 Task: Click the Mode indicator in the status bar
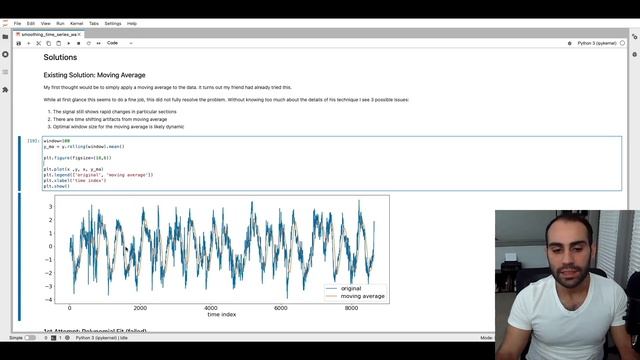coord(487,338)
